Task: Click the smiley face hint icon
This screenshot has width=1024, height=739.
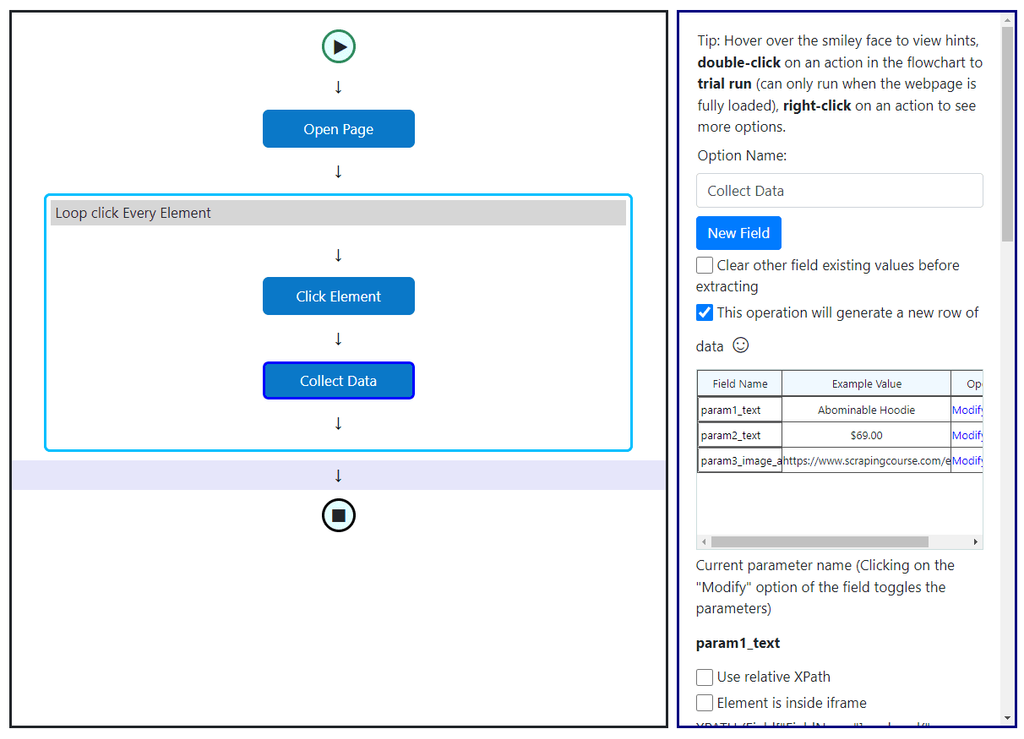Action: [x=740, y=345]
